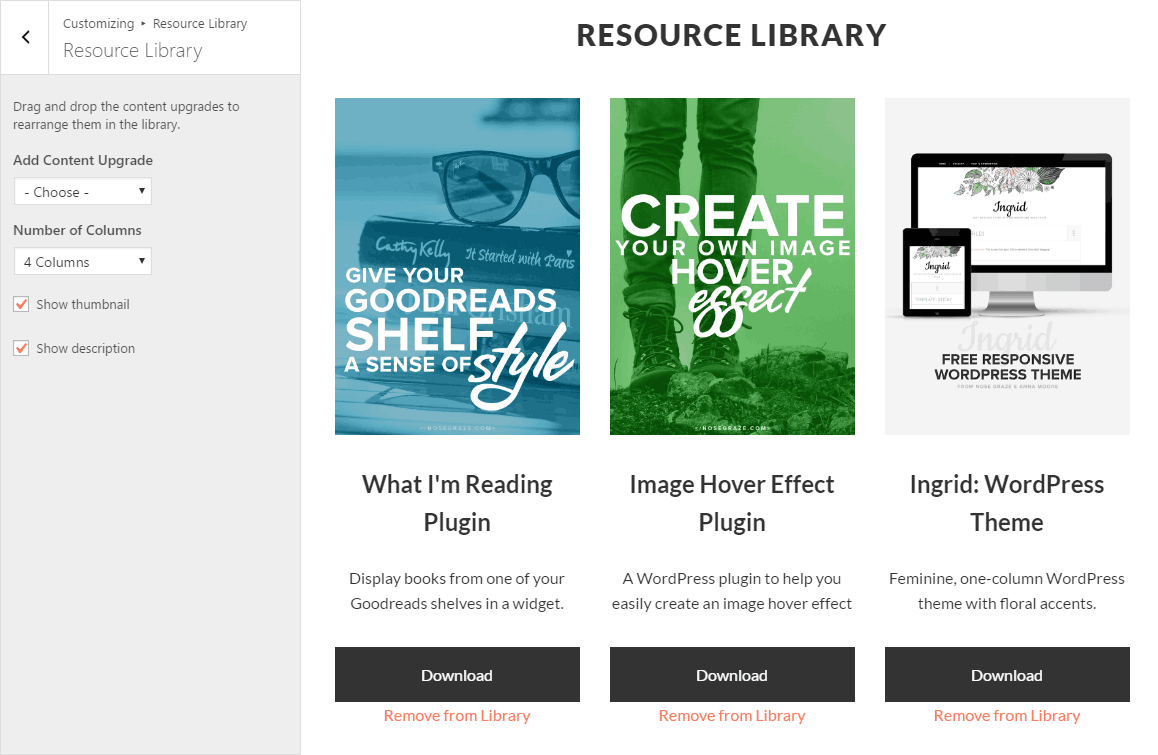Open the Image Hover Effect Plugin title
1158x755 pixels.
click(732, 503)
